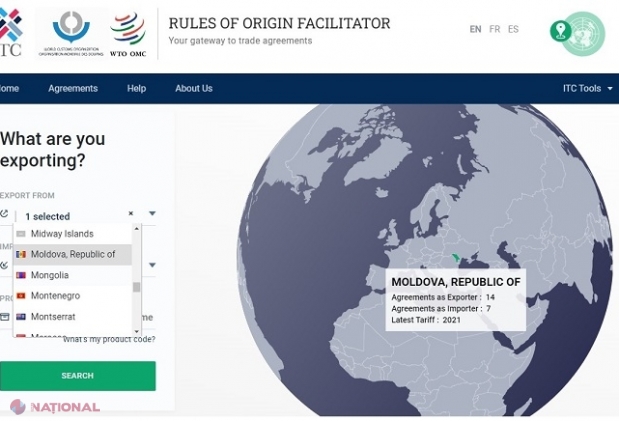
Task: Click the country list scrollbar thumb
Action: 137,287
